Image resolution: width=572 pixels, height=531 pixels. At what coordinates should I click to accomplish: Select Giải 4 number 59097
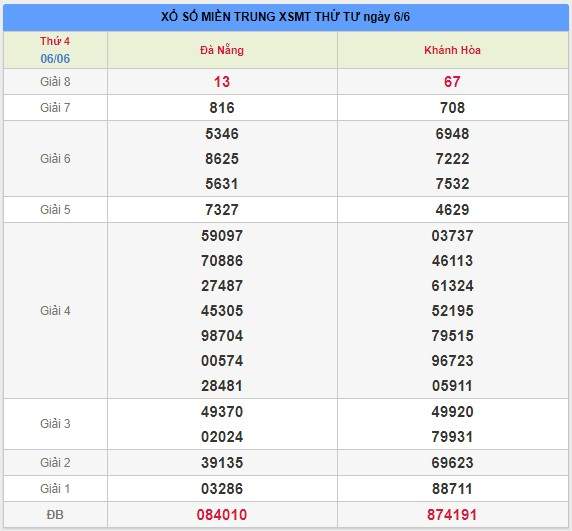click(222, 236)
